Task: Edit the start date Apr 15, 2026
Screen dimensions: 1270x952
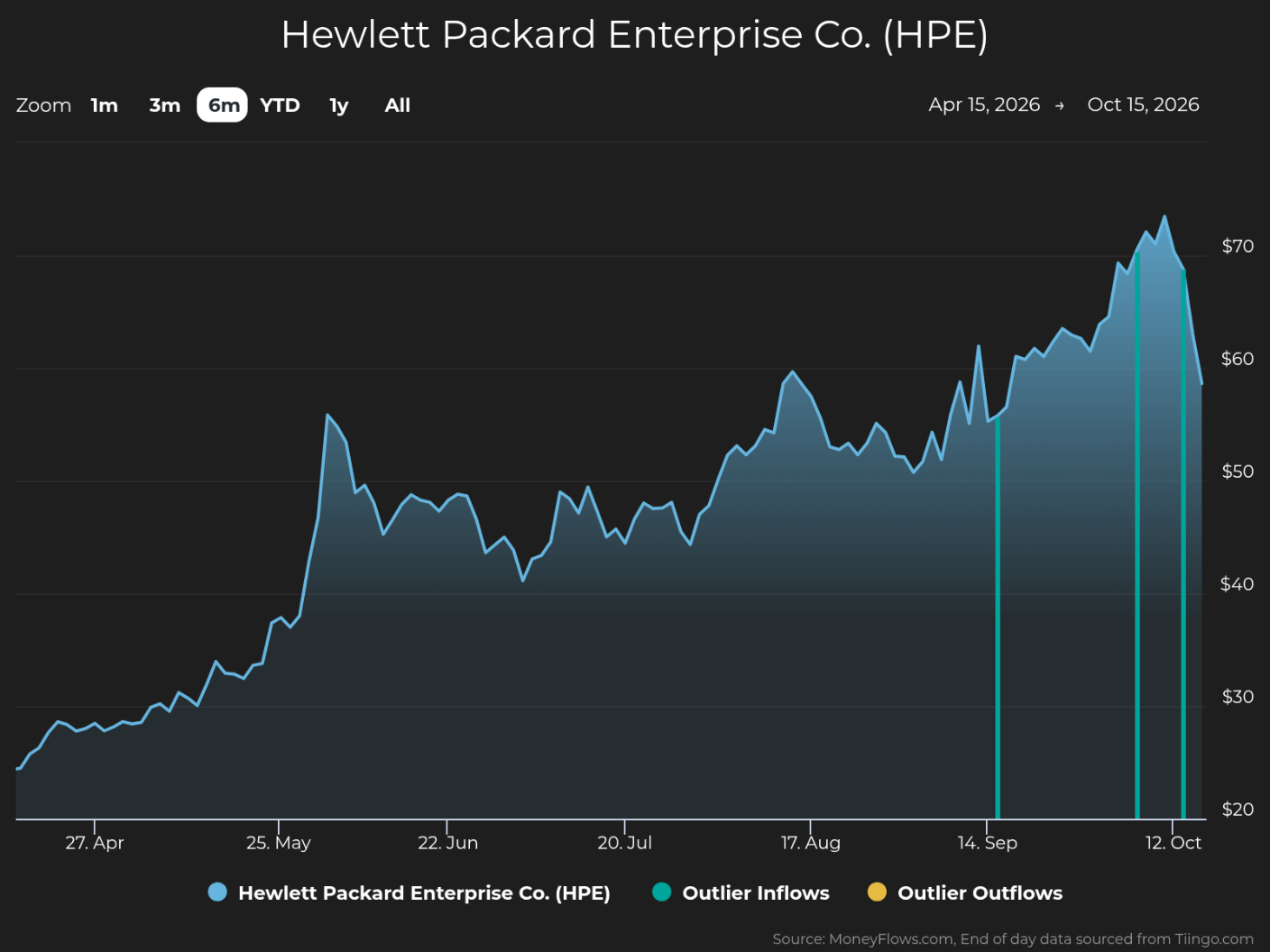Action: [x=984, y=105]
